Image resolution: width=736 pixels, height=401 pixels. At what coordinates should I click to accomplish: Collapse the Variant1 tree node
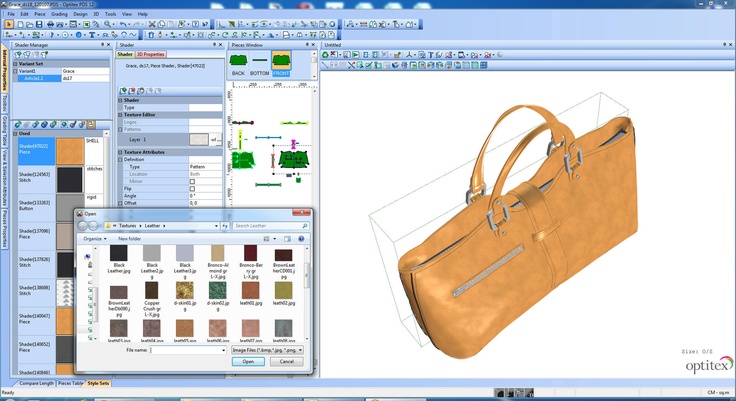tap(15, 71)
